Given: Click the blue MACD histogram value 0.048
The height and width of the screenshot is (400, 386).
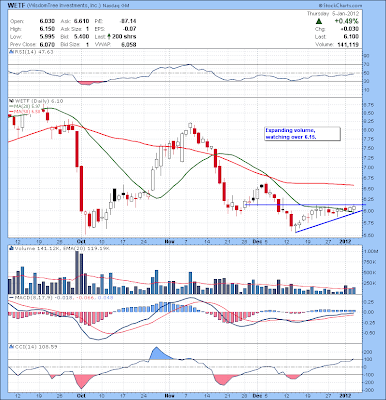Looking at the screenshot, I should (105, 297).
